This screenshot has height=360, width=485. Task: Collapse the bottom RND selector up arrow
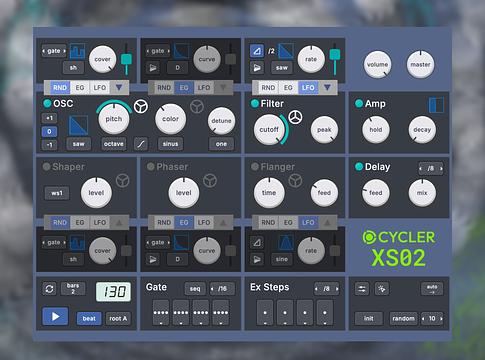pyautogui.click(x=119, y=222)
